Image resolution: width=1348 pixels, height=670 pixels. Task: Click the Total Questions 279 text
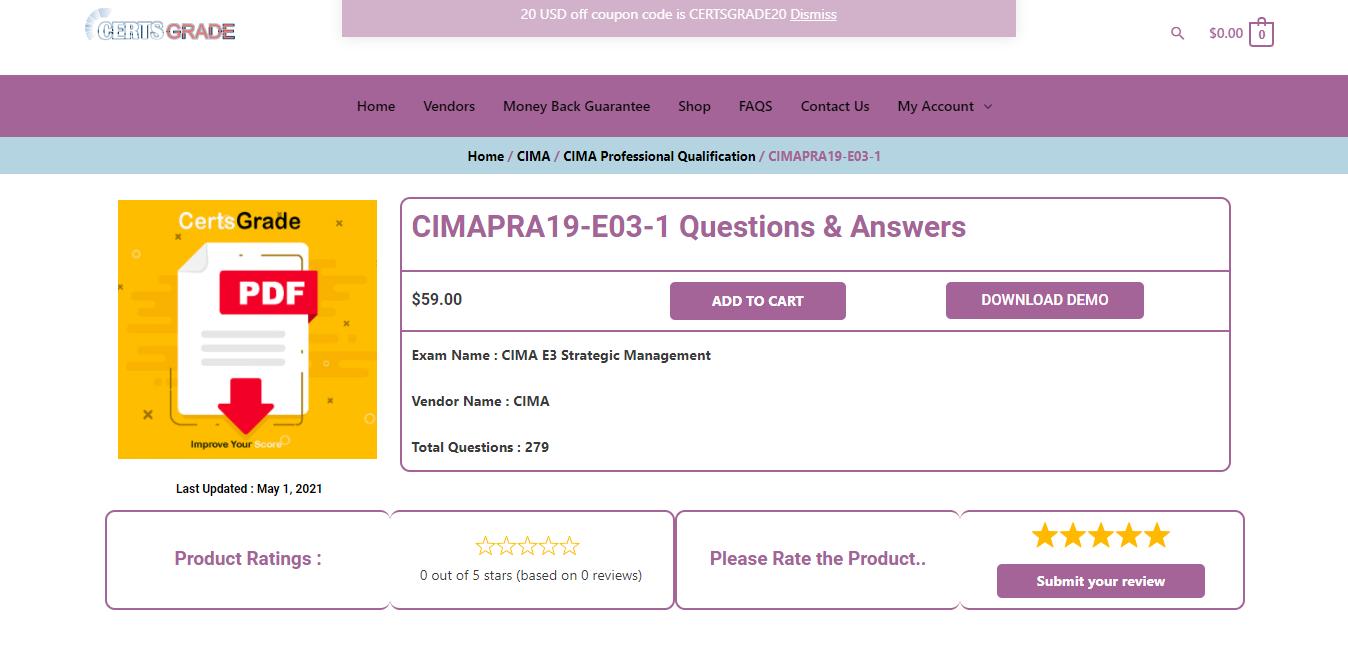(480, 447)
